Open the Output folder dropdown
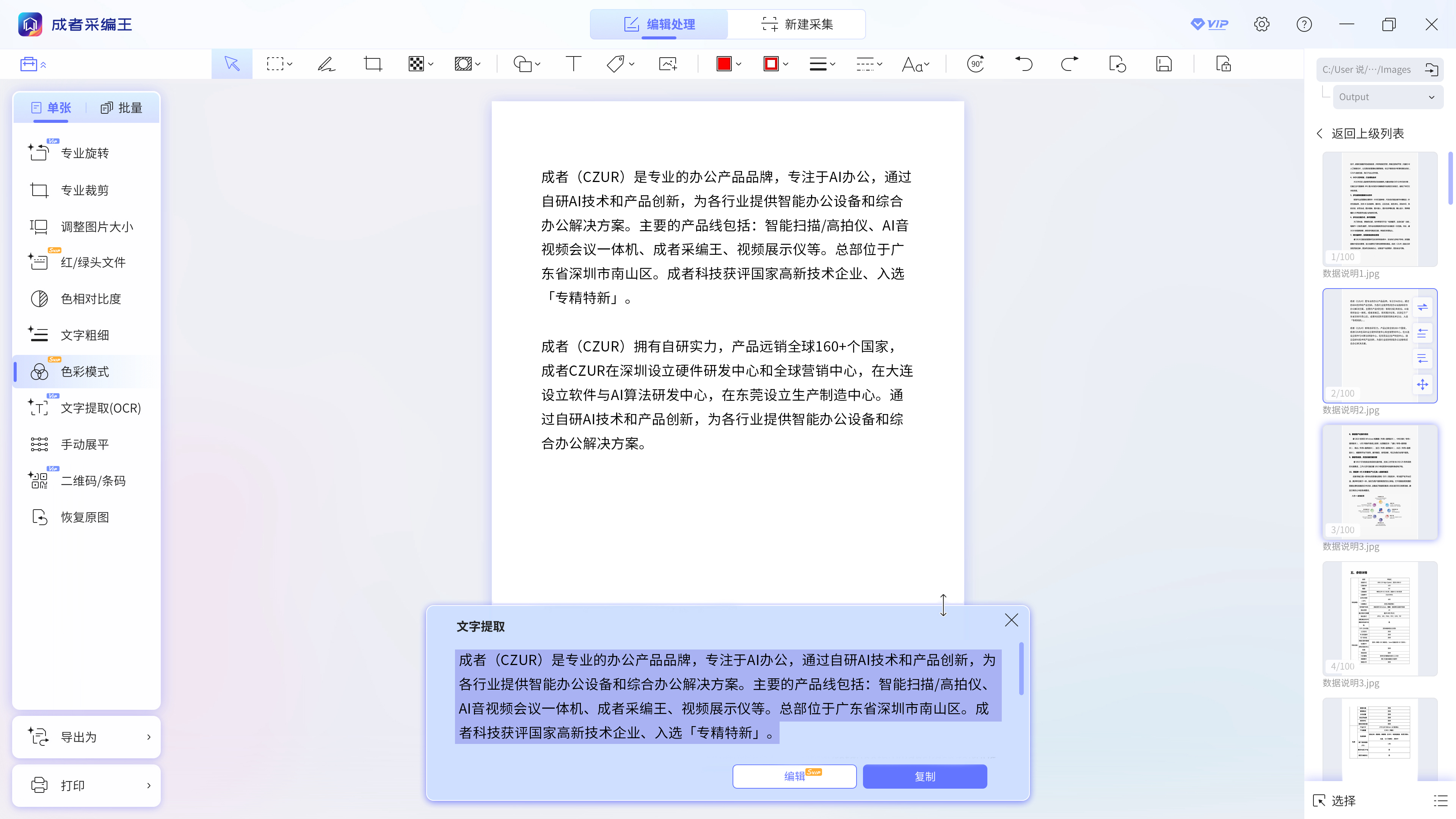The height and width of the screenshot is (819, 1456). [1388, 97]
